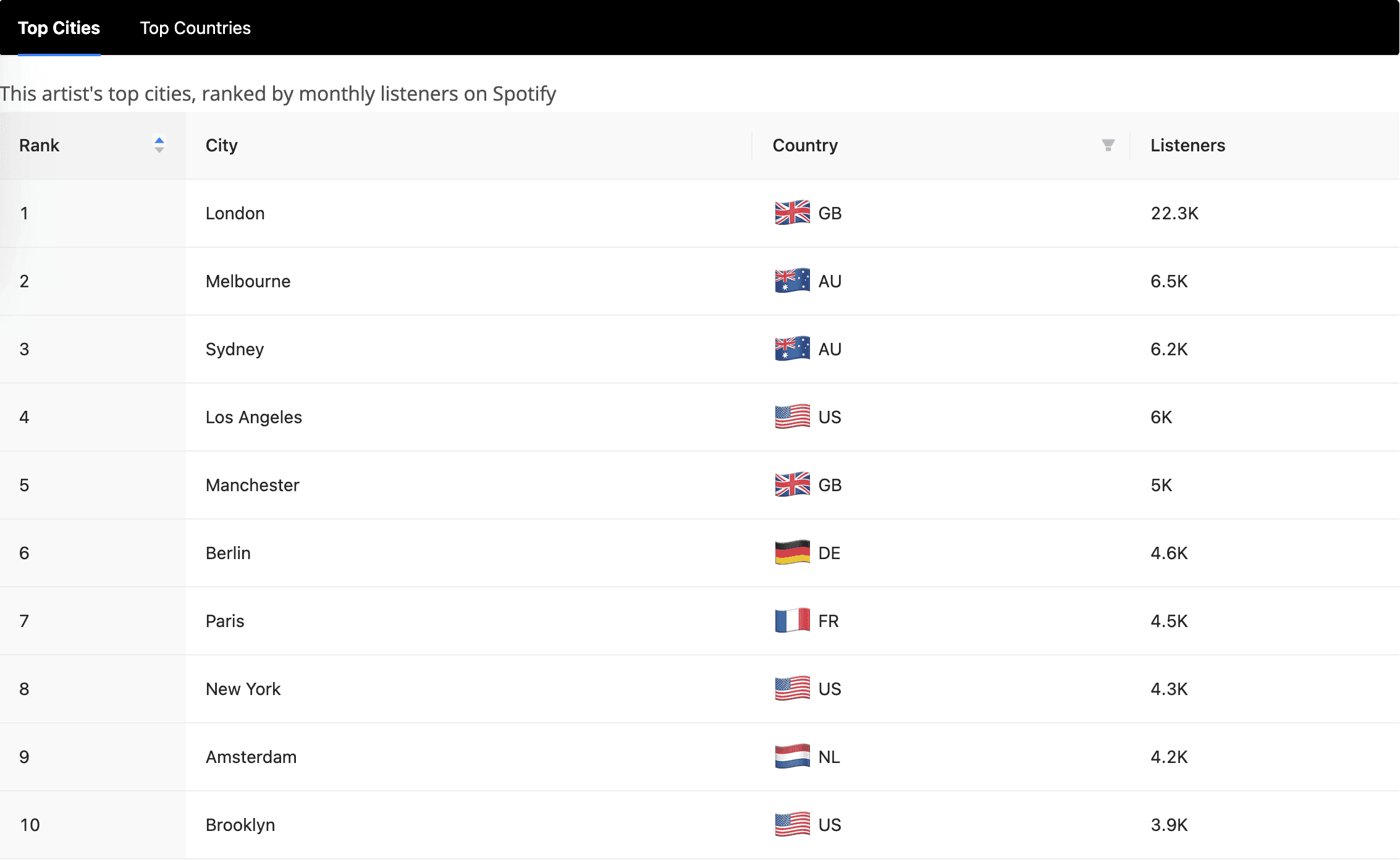Screen dimensions: 1400x860
Task: Select the London city cell
Action: pyautogui.click(x=235, y=213)
